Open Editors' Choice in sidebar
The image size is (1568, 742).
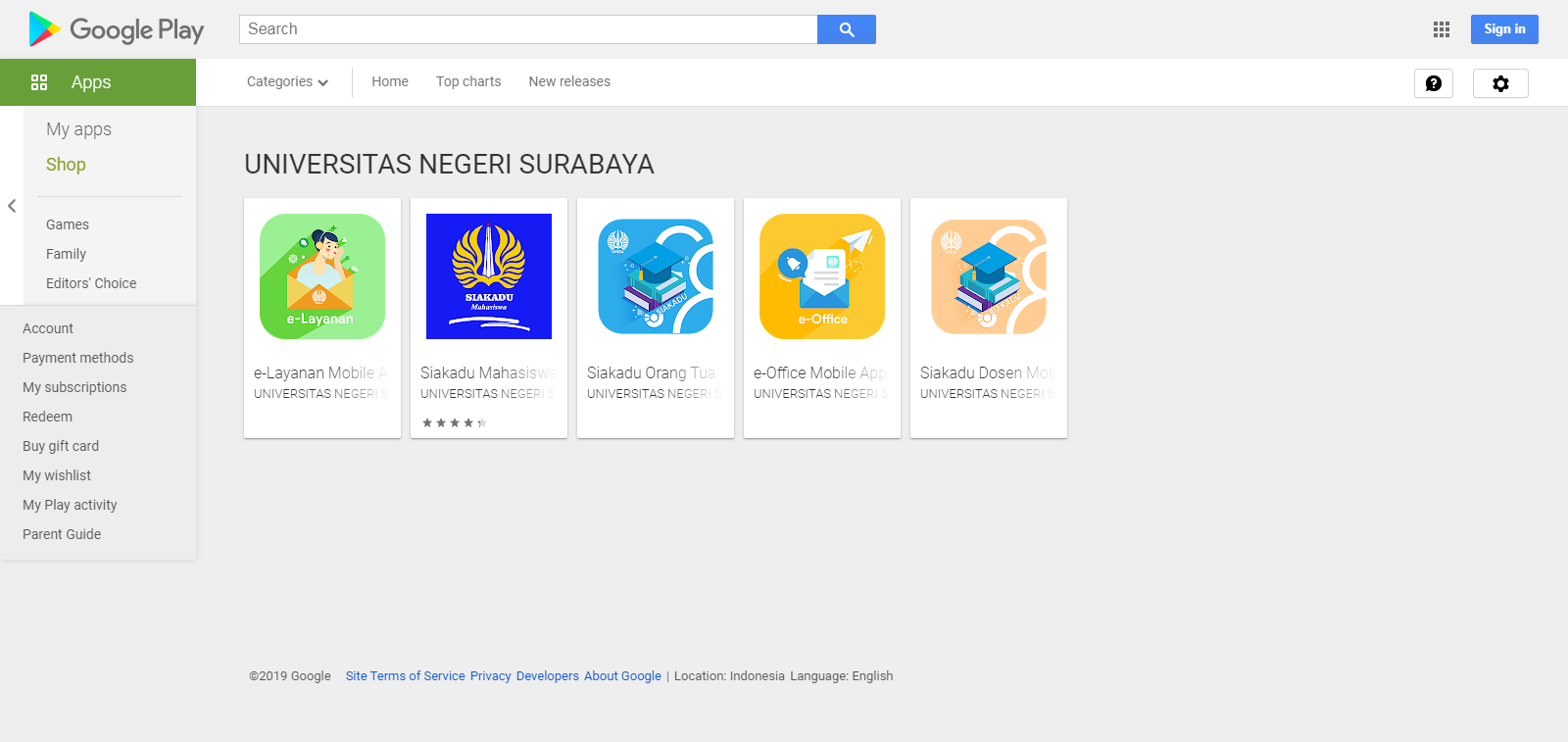point(91,283)
